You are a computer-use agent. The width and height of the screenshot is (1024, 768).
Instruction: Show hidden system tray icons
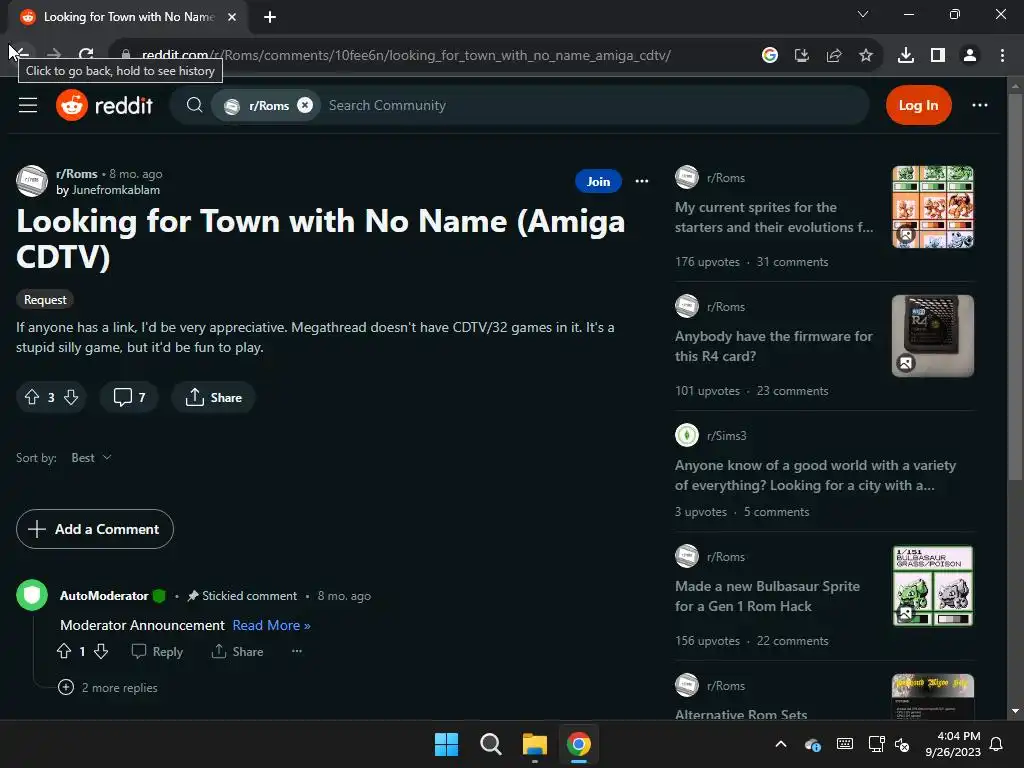point(780,744)
